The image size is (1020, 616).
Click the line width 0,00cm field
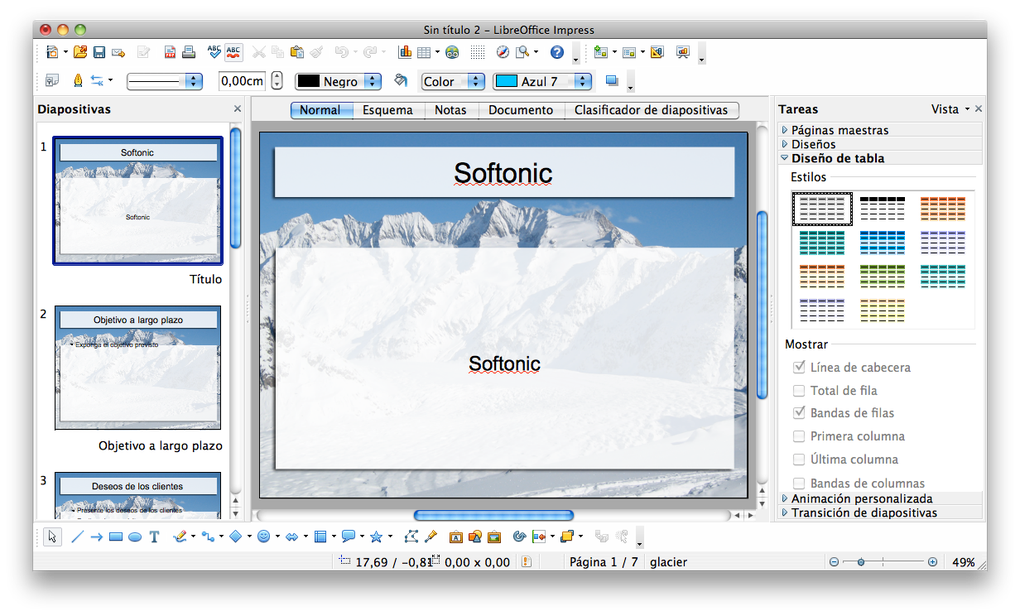[242, 81]
